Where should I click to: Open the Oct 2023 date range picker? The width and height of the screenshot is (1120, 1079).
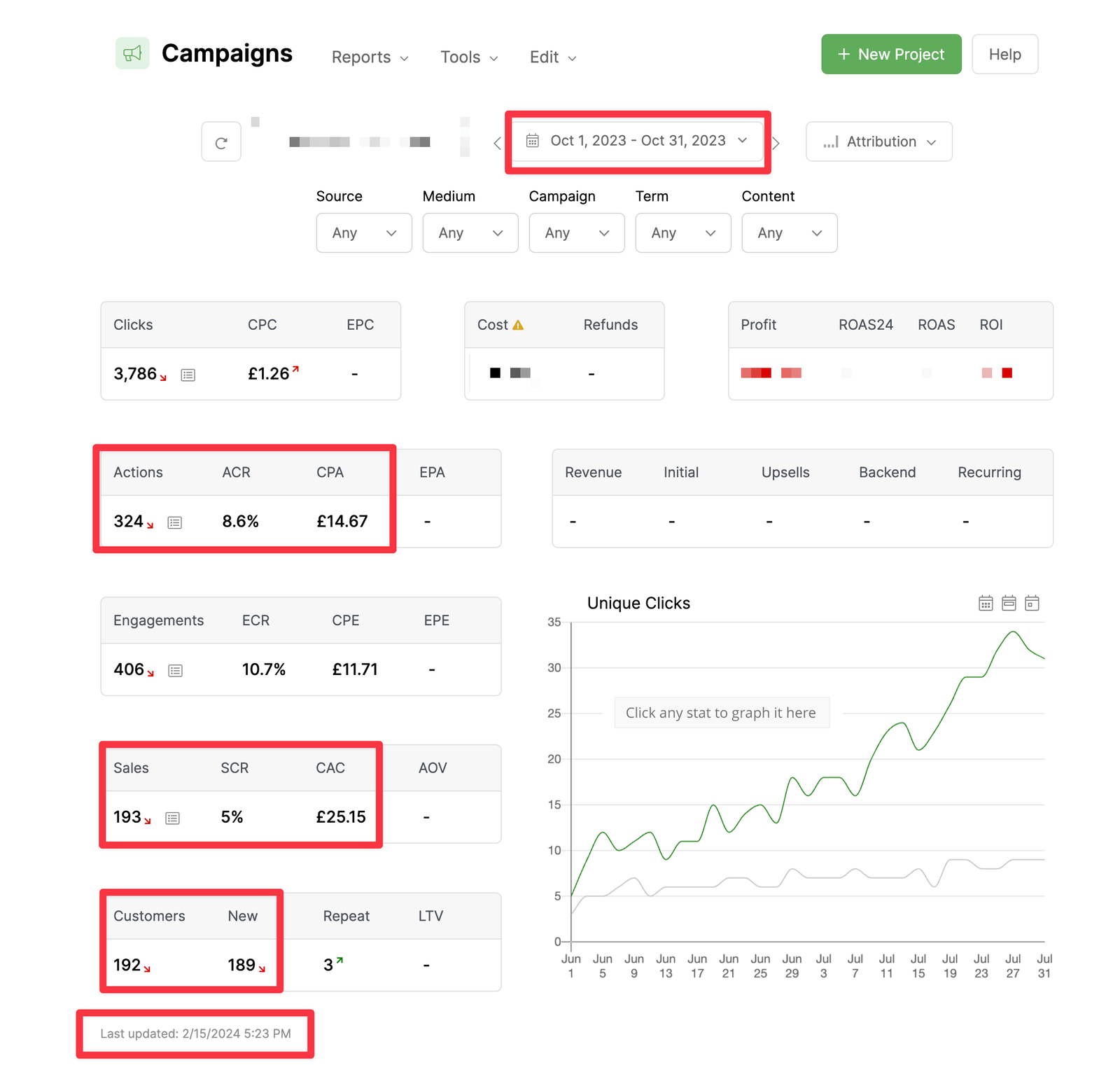tap(637, 141)
